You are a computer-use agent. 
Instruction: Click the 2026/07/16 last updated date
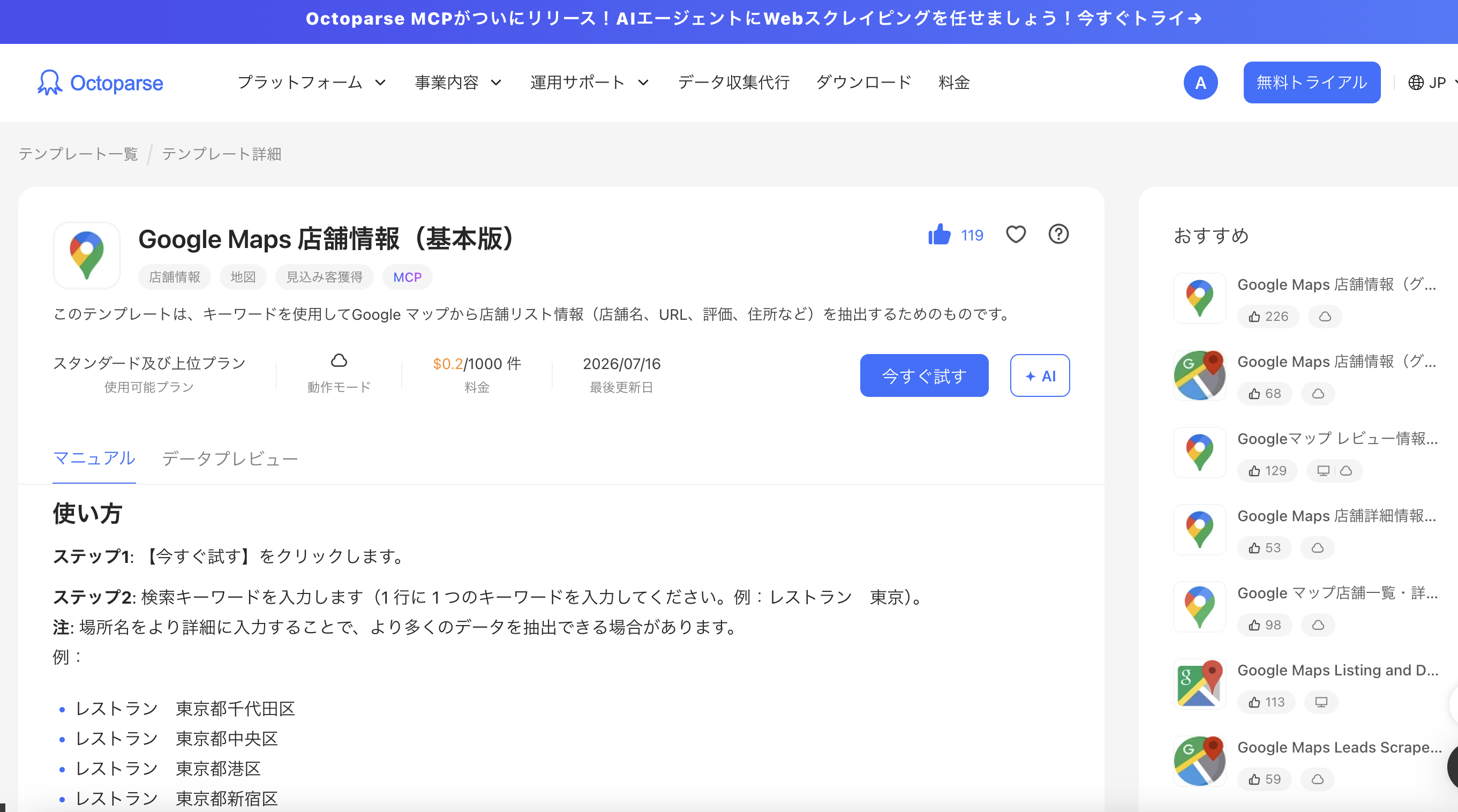621,364
